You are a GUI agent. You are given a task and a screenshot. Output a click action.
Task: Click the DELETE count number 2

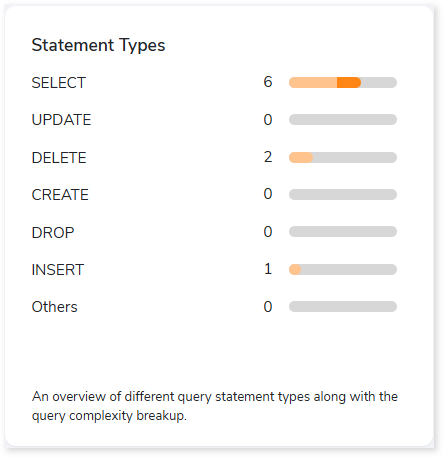click(268, 157)
